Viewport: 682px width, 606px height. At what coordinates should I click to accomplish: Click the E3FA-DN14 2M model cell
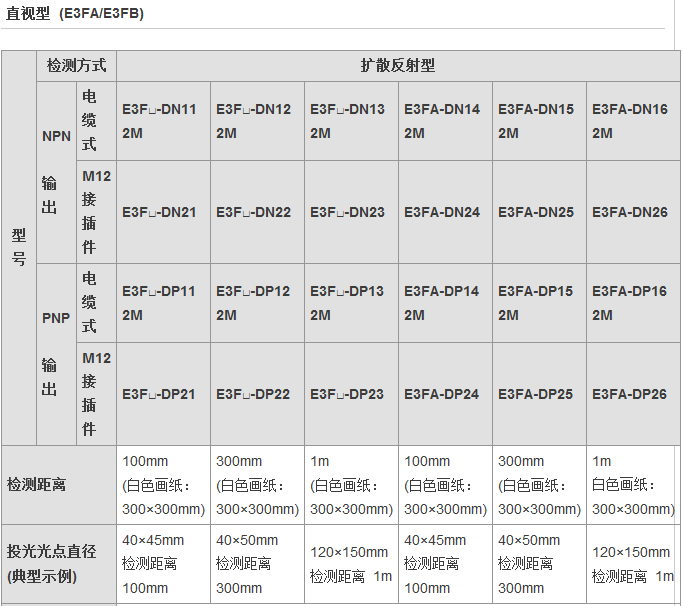pyautogui.click(x=444, y=121)
